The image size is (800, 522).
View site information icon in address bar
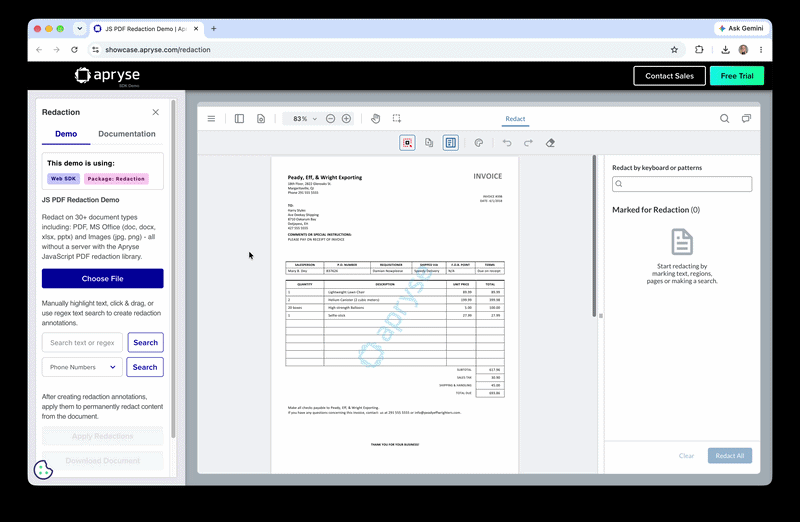(x=95, y=49)
